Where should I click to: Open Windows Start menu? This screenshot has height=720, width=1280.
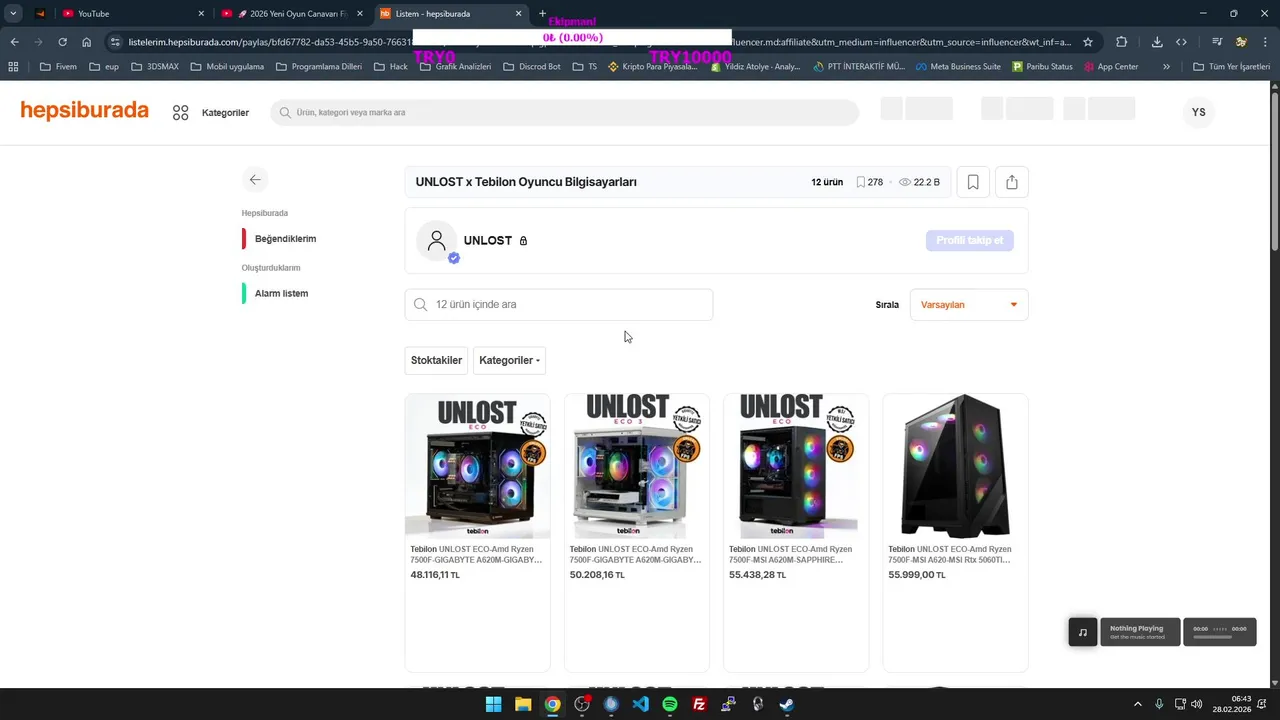pyautogui.click(x=493, y=704)
